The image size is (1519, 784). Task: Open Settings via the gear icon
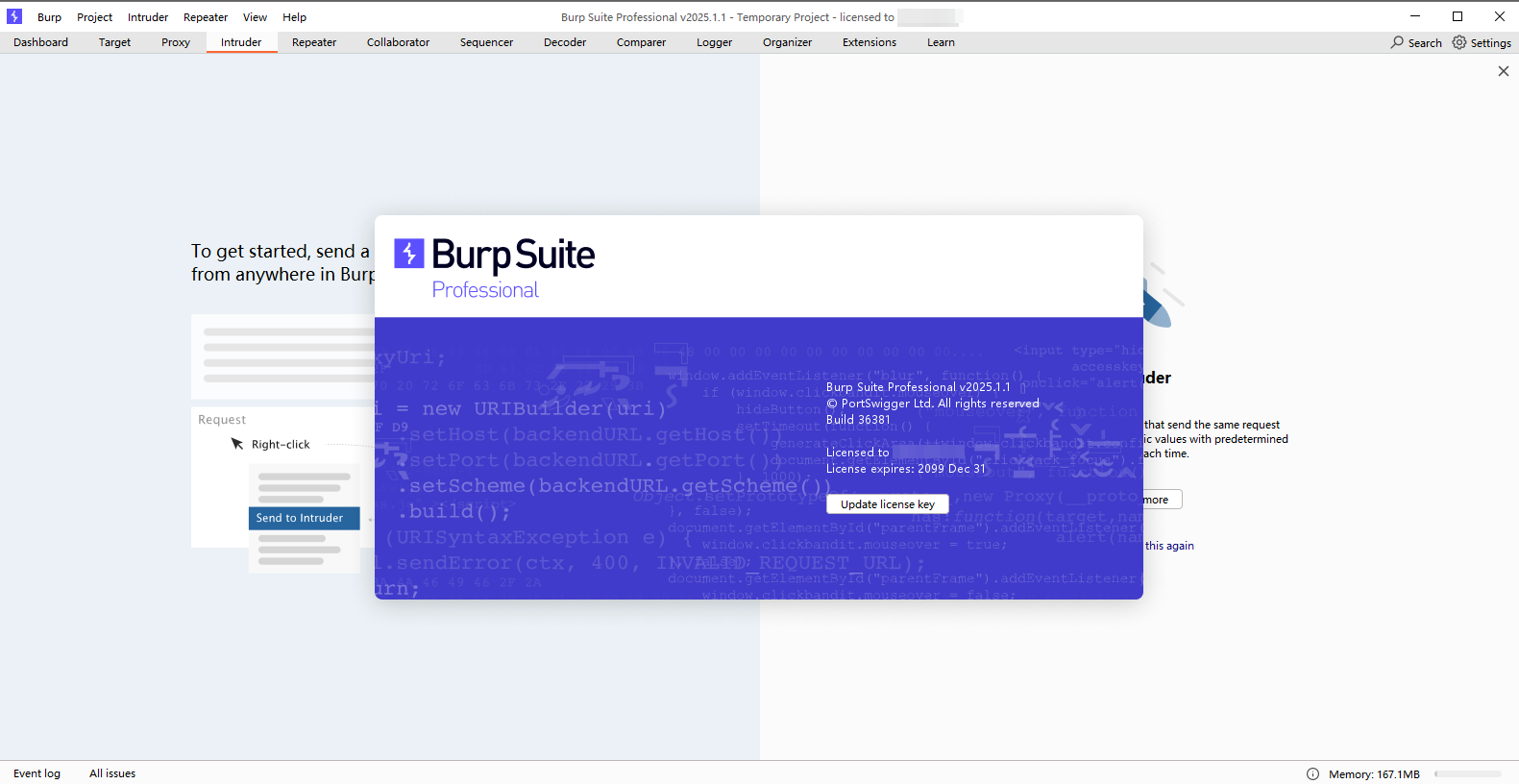tap(1459, 42)
